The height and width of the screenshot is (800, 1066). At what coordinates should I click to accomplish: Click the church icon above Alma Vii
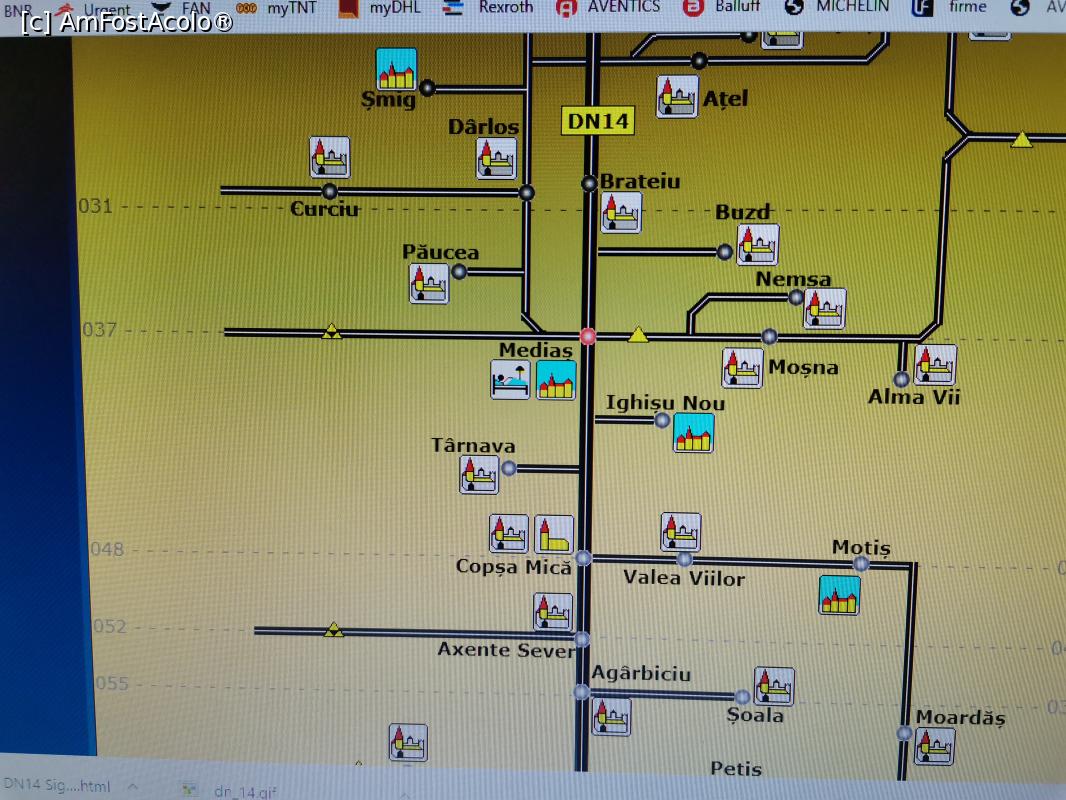935,365
